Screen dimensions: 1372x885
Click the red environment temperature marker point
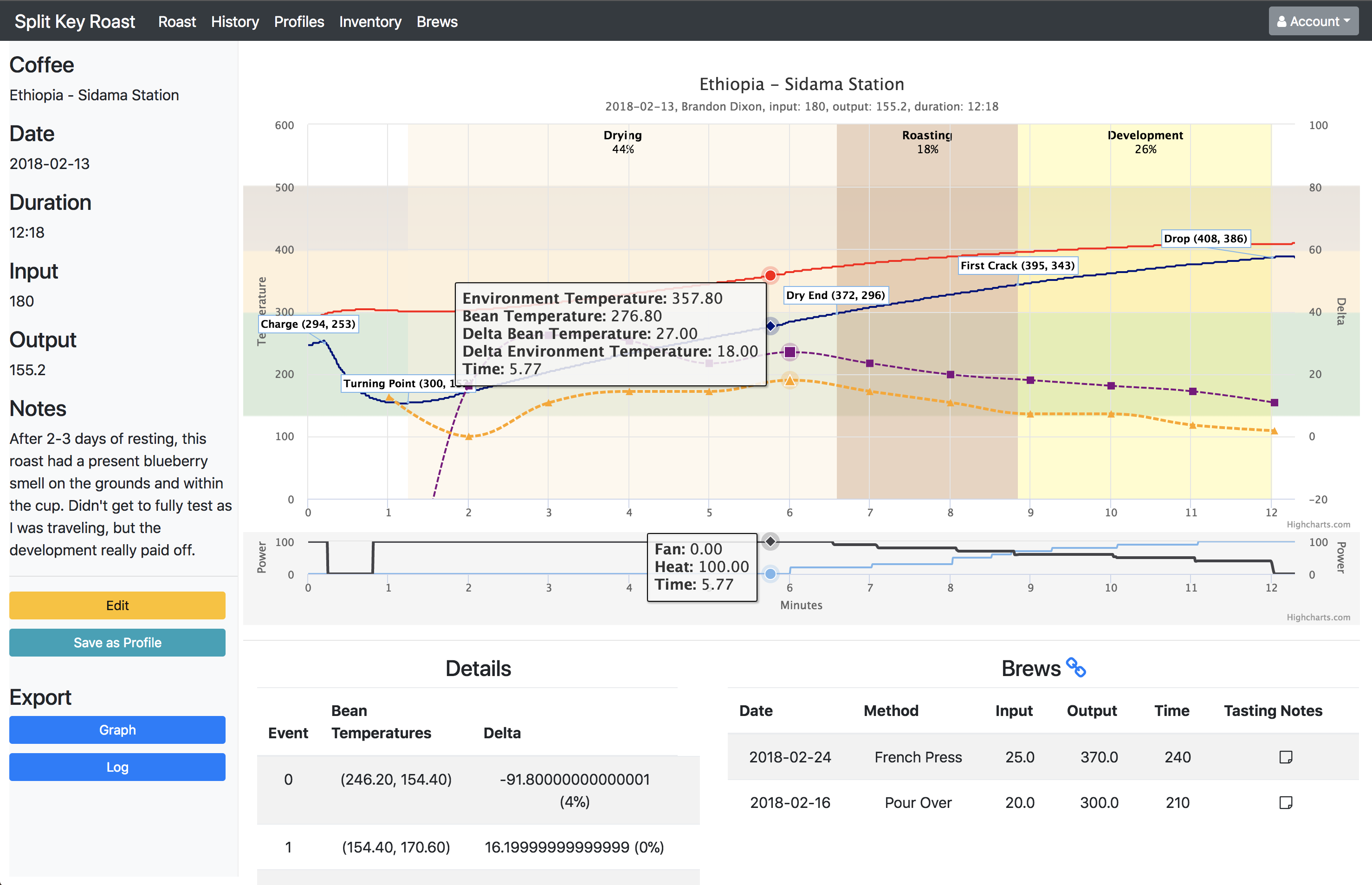[x=770, y=275]
